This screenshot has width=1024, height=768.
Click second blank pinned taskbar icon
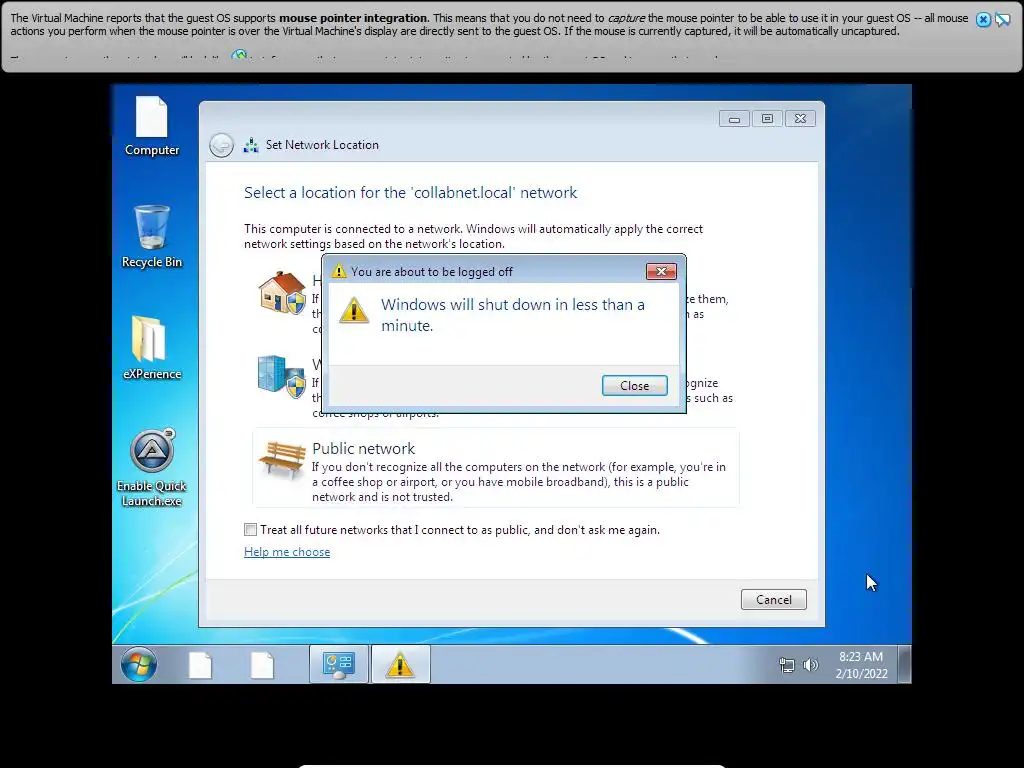coord(263,665)
